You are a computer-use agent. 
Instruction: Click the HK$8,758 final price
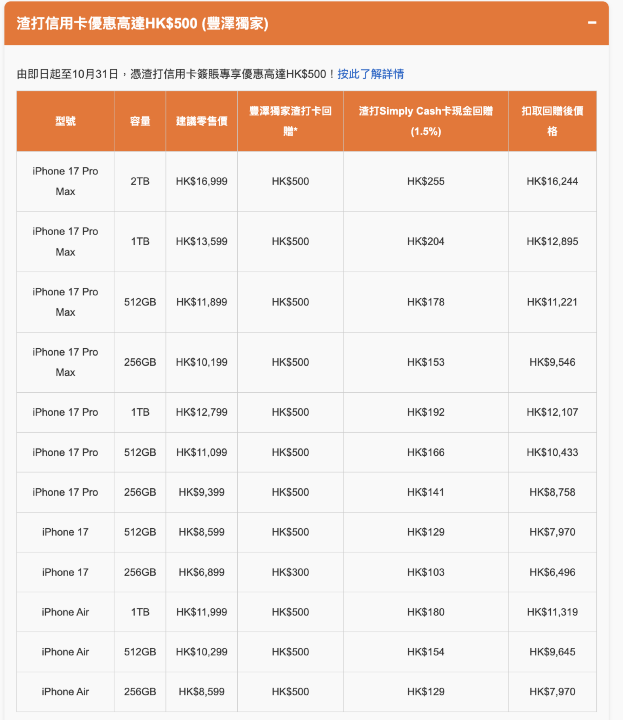(552, 492)
